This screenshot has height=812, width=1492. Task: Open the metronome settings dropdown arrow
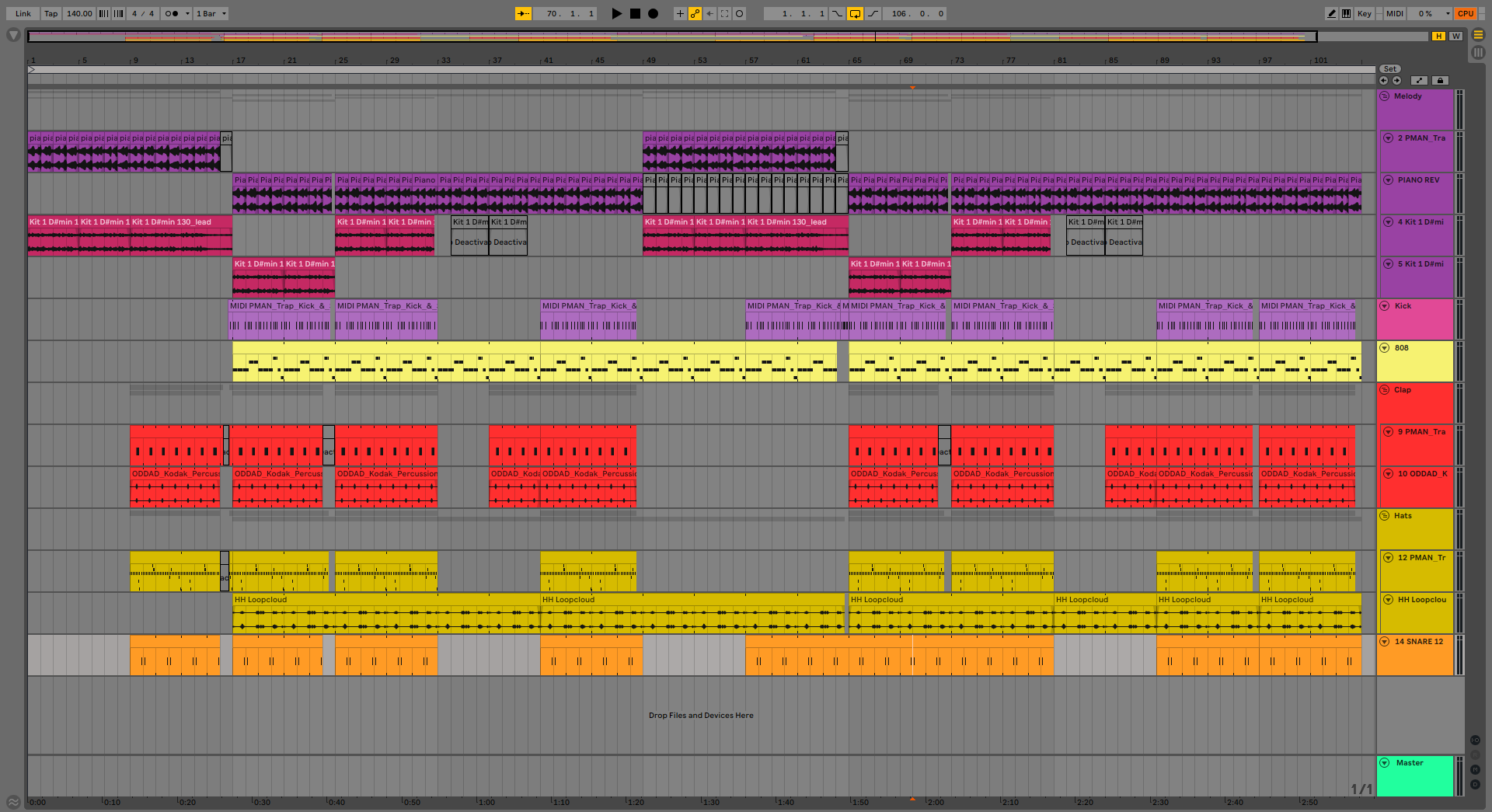(x=187, y=13)
